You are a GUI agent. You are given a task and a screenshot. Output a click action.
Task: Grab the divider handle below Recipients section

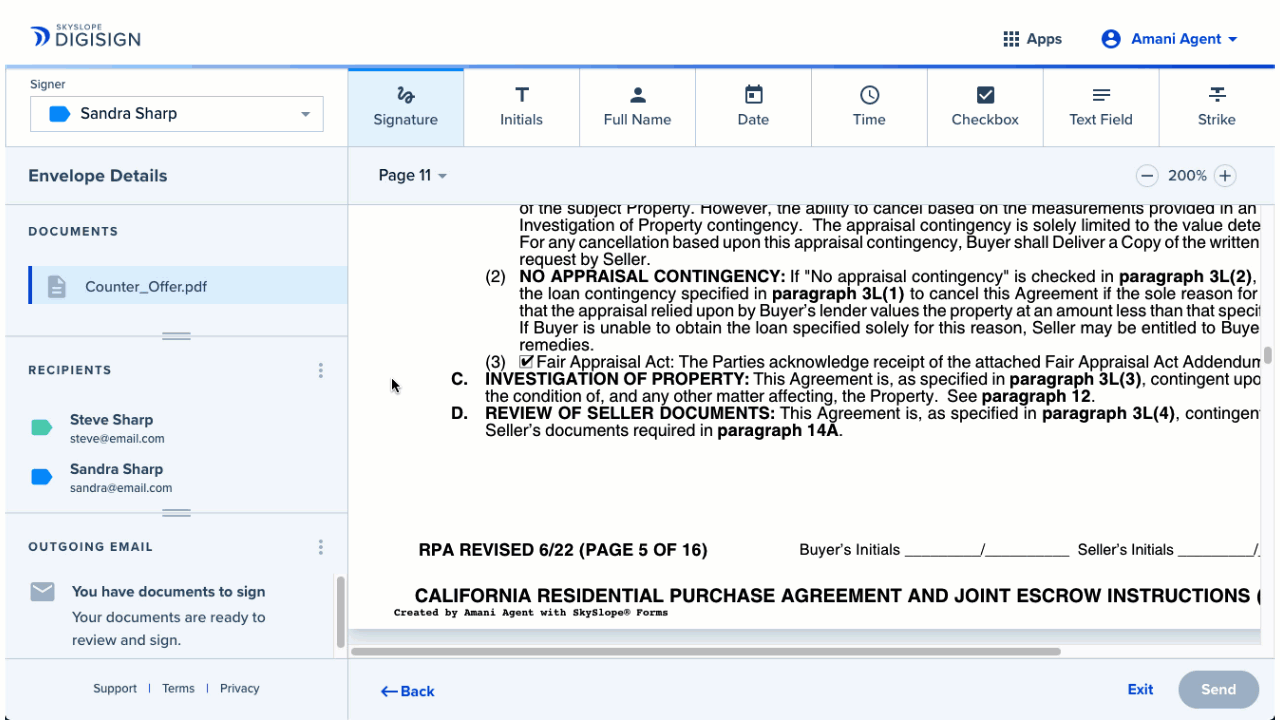point(176,513)
